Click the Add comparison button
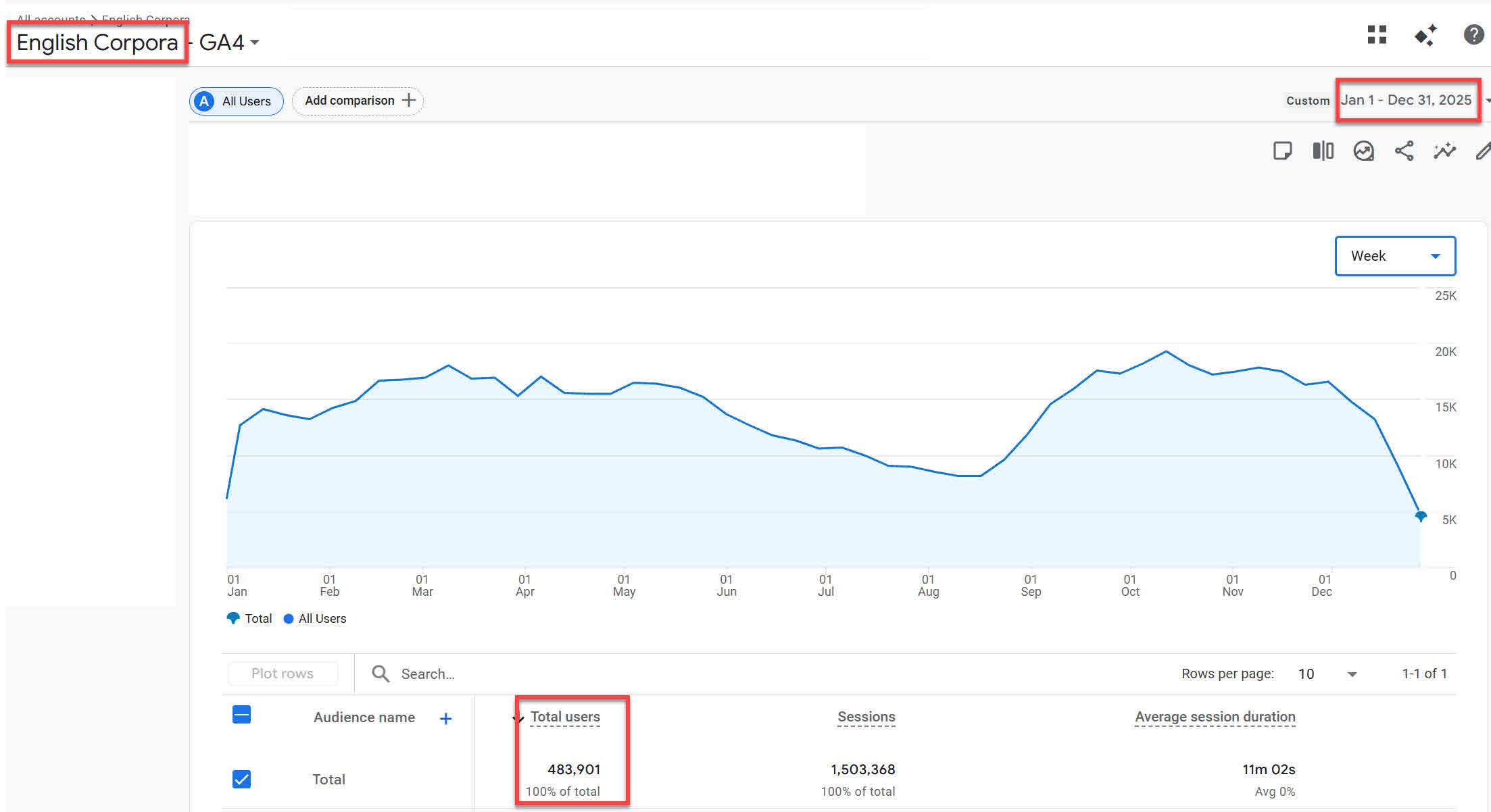Screen dimensions: 1491x812 (x=358, y=101)
